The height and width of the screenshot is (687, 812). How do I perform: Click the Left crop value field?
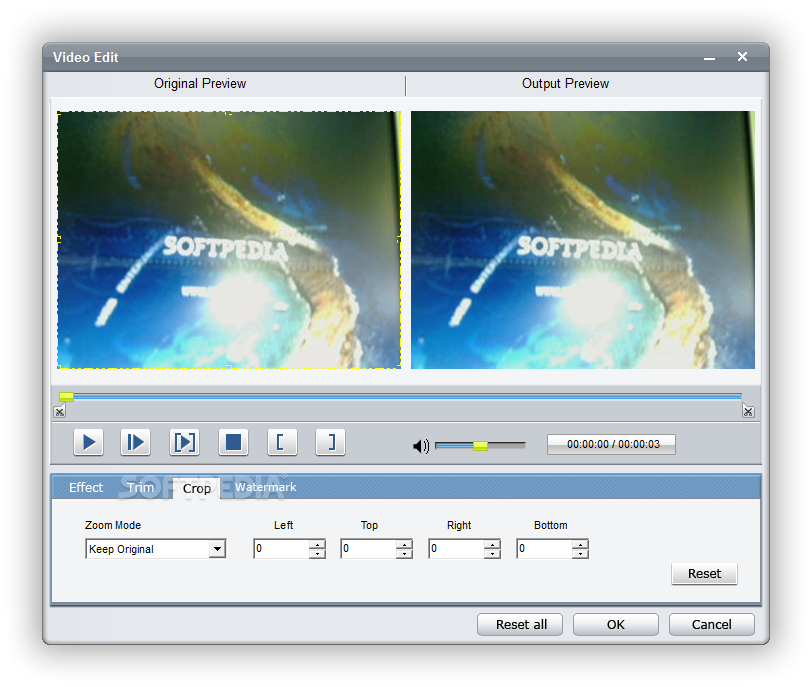[x=282, y=549]
